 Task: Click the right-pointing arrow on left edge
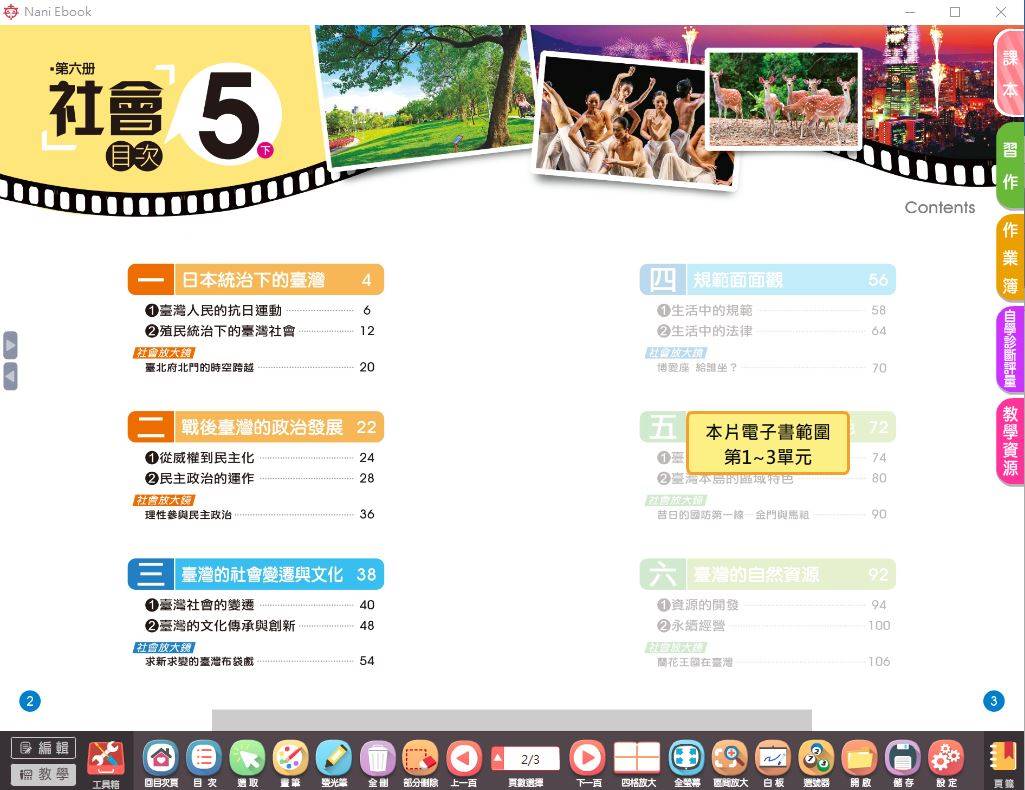[10, 345]
